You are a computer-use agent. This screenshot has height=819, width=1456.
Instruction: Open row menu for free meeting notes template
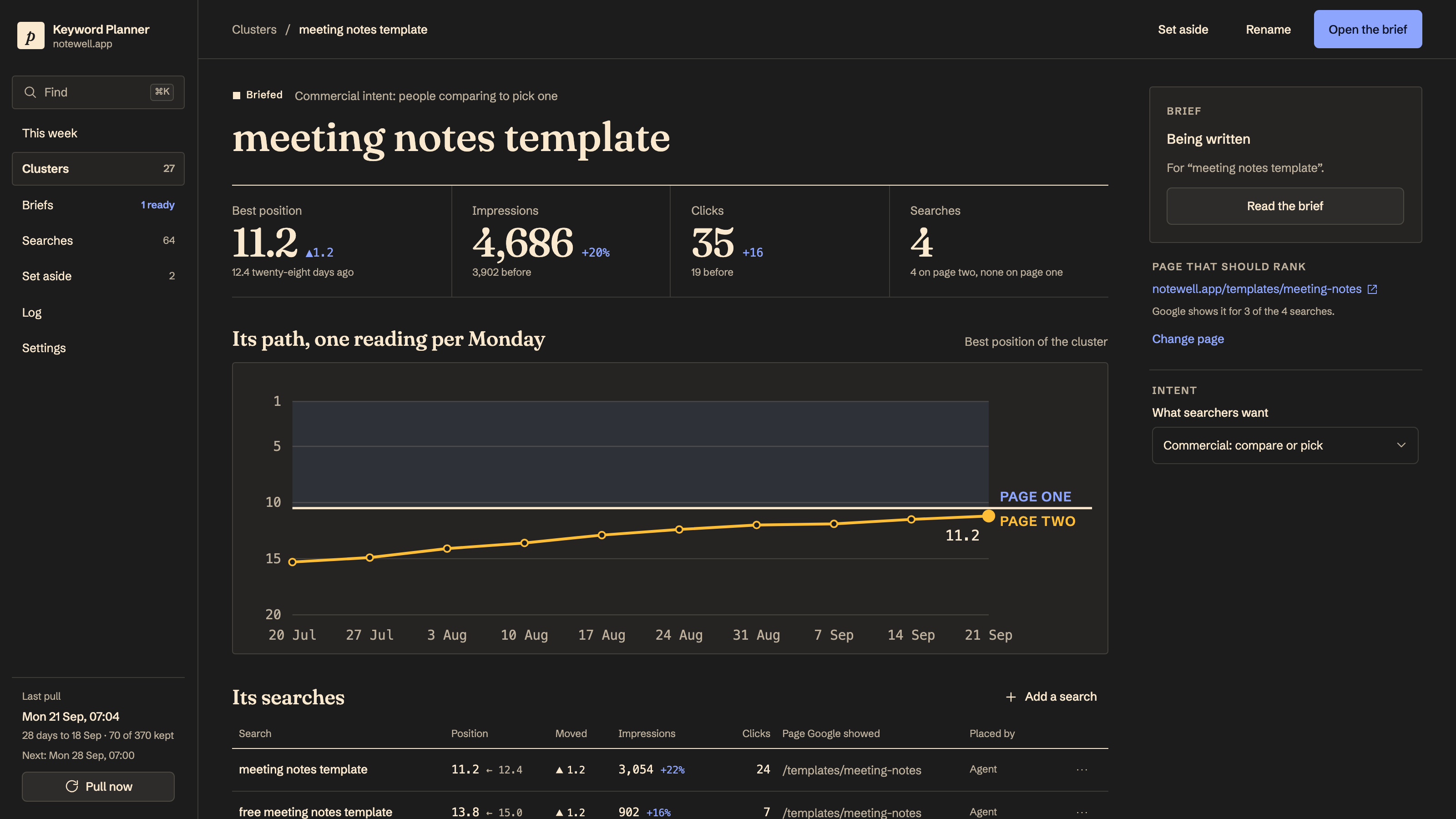click(x=1082, y=812)
